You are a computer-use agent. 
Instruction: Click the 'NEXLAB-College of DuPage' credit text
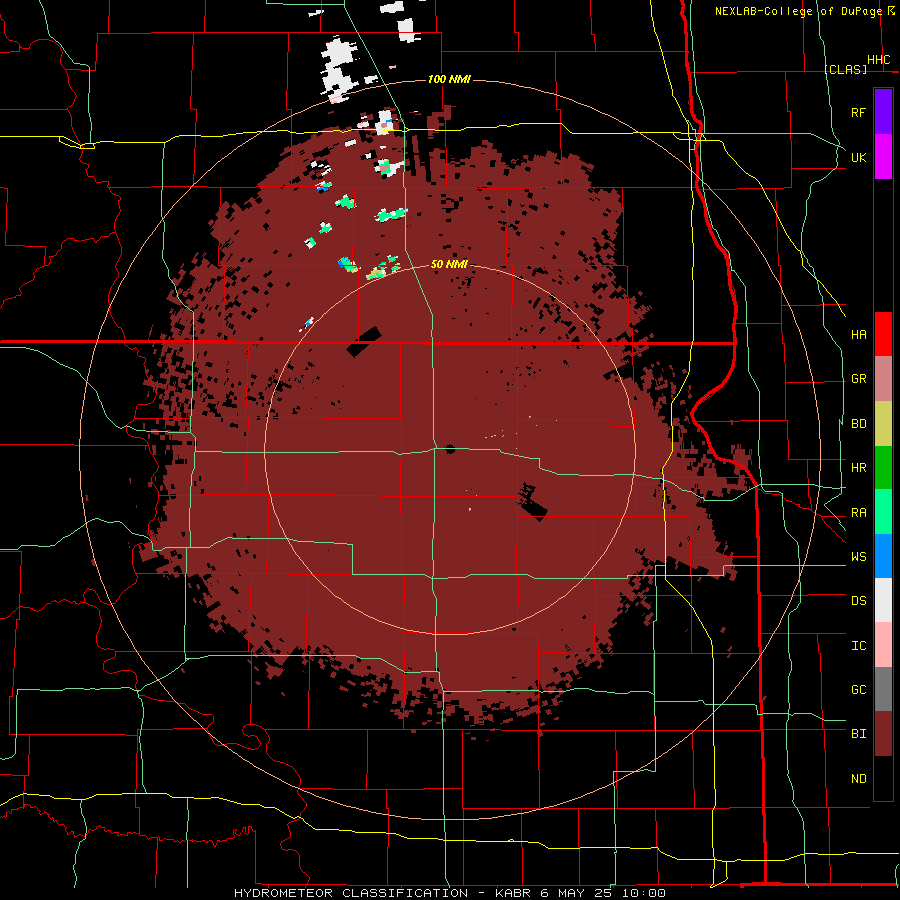(x=799, y=11)
